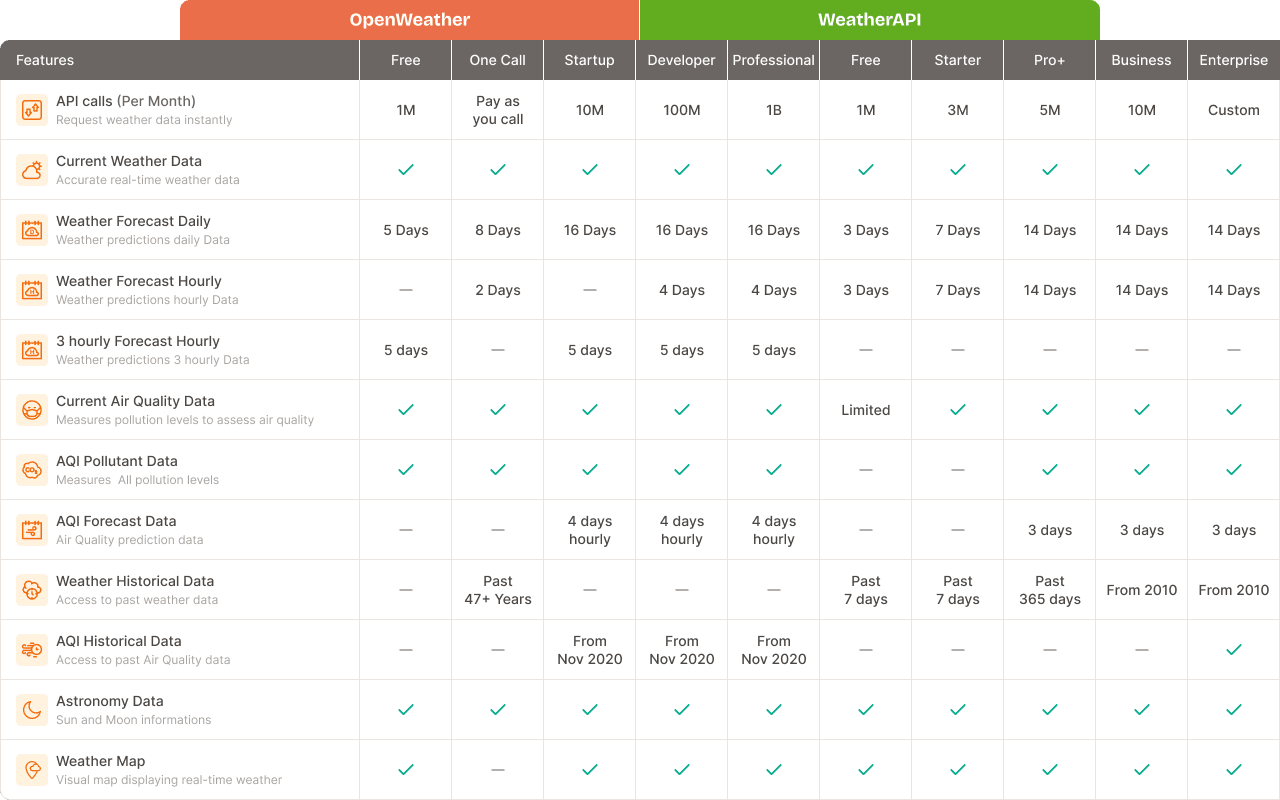Click the Current Air Quality Data mask icon
The width and height of the screenshot is (1280, 800).
click(x=32, y=410)
